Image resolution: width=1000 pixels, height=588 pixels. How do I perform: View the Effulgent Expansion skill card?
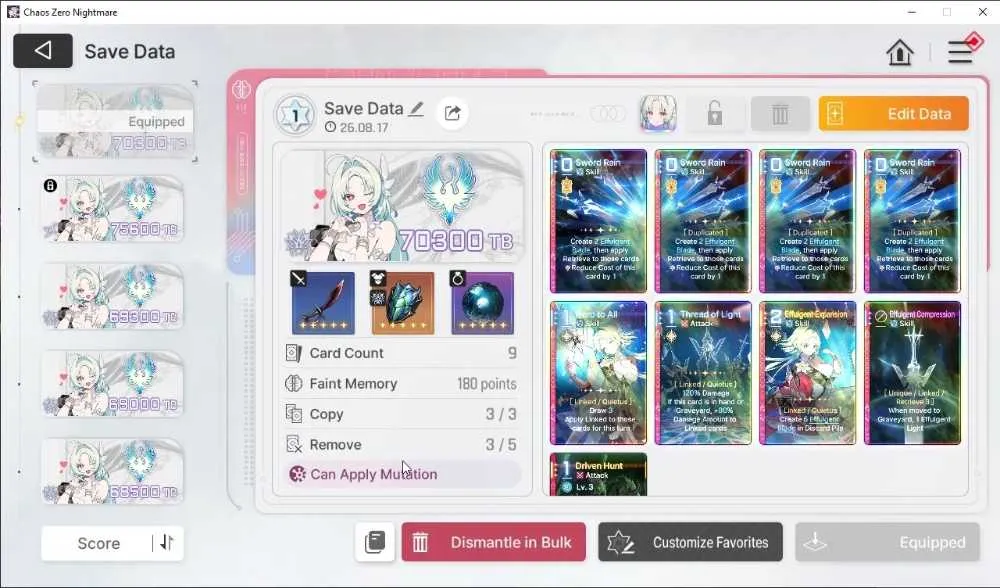pyautogui.click(x=807, y=373)
